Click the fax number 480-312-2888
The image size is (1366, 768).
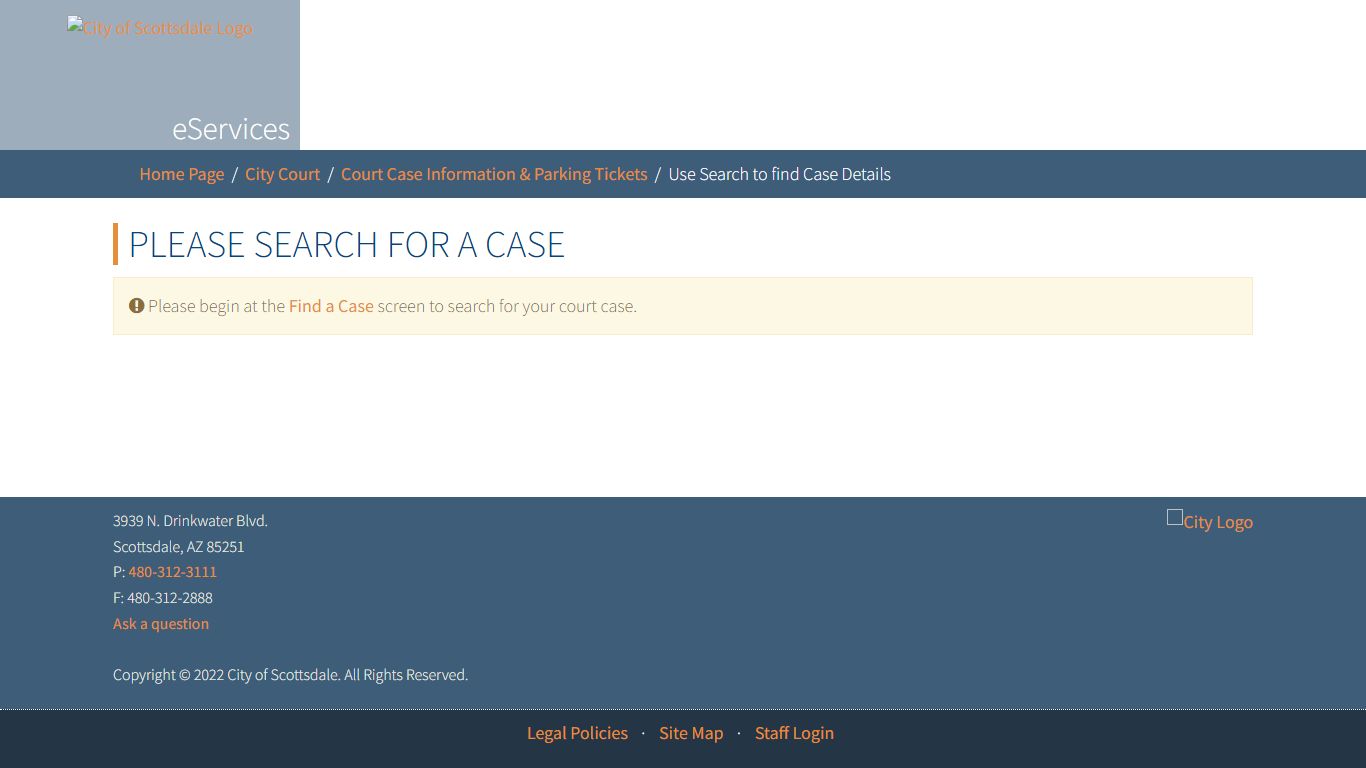tap(170, 598)
